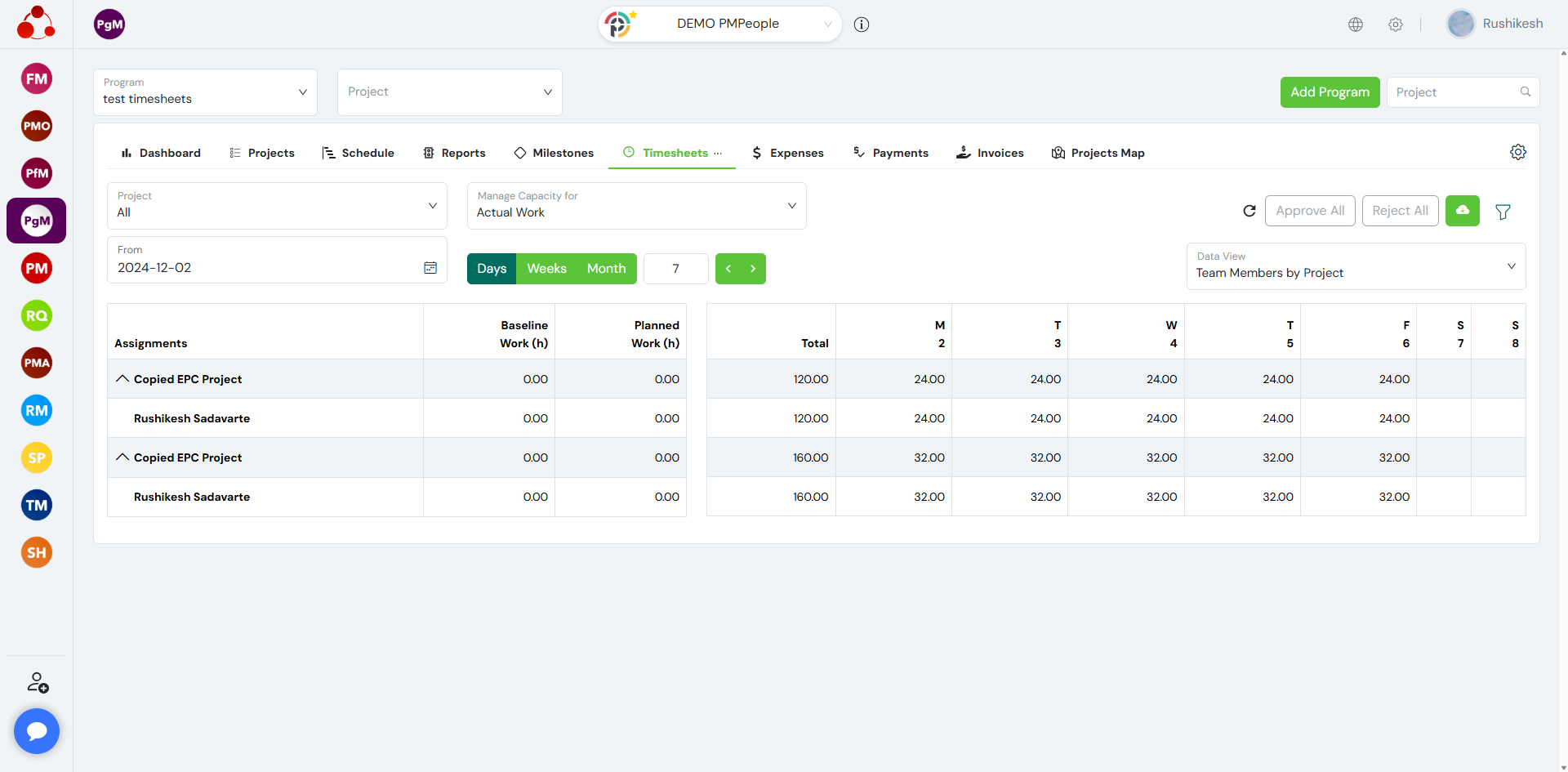Click the Add Program button
The width and height of the screenshot is (1568, 772).
click(1330, 92)
